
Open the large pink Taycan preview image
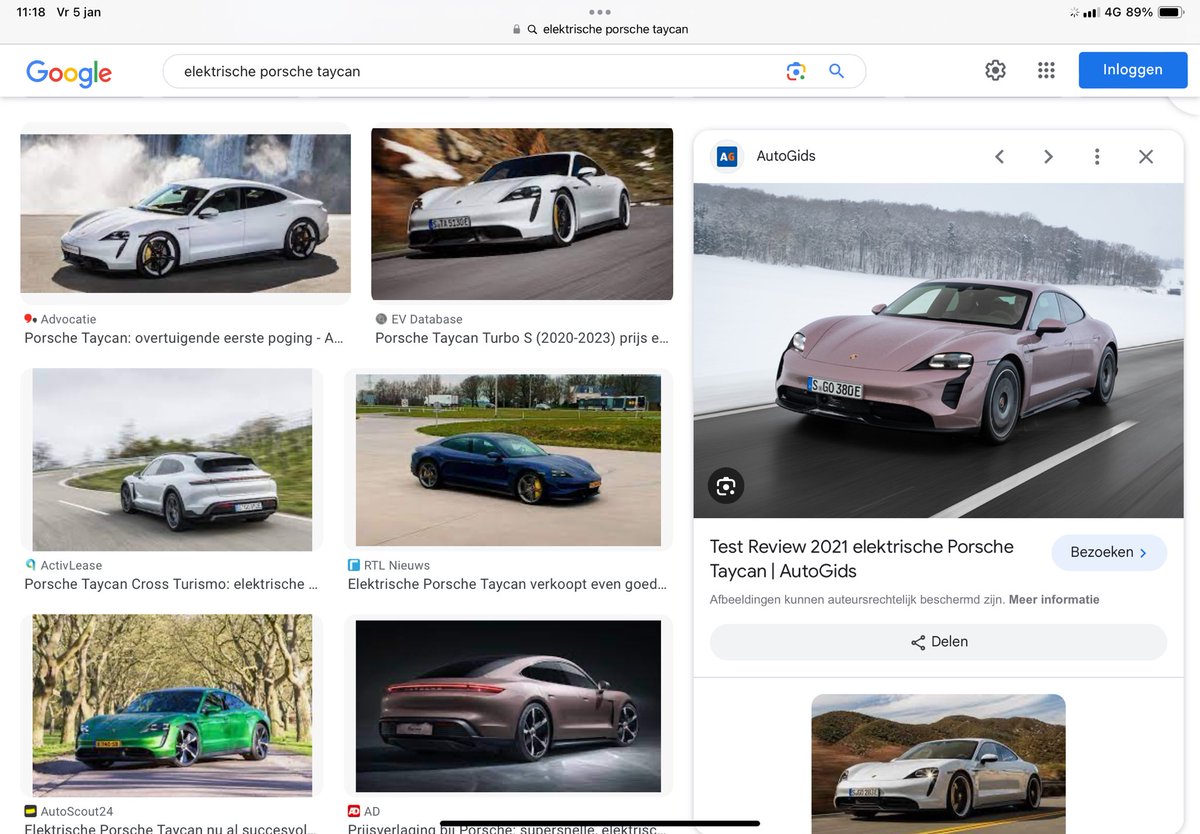coord(938,350)
